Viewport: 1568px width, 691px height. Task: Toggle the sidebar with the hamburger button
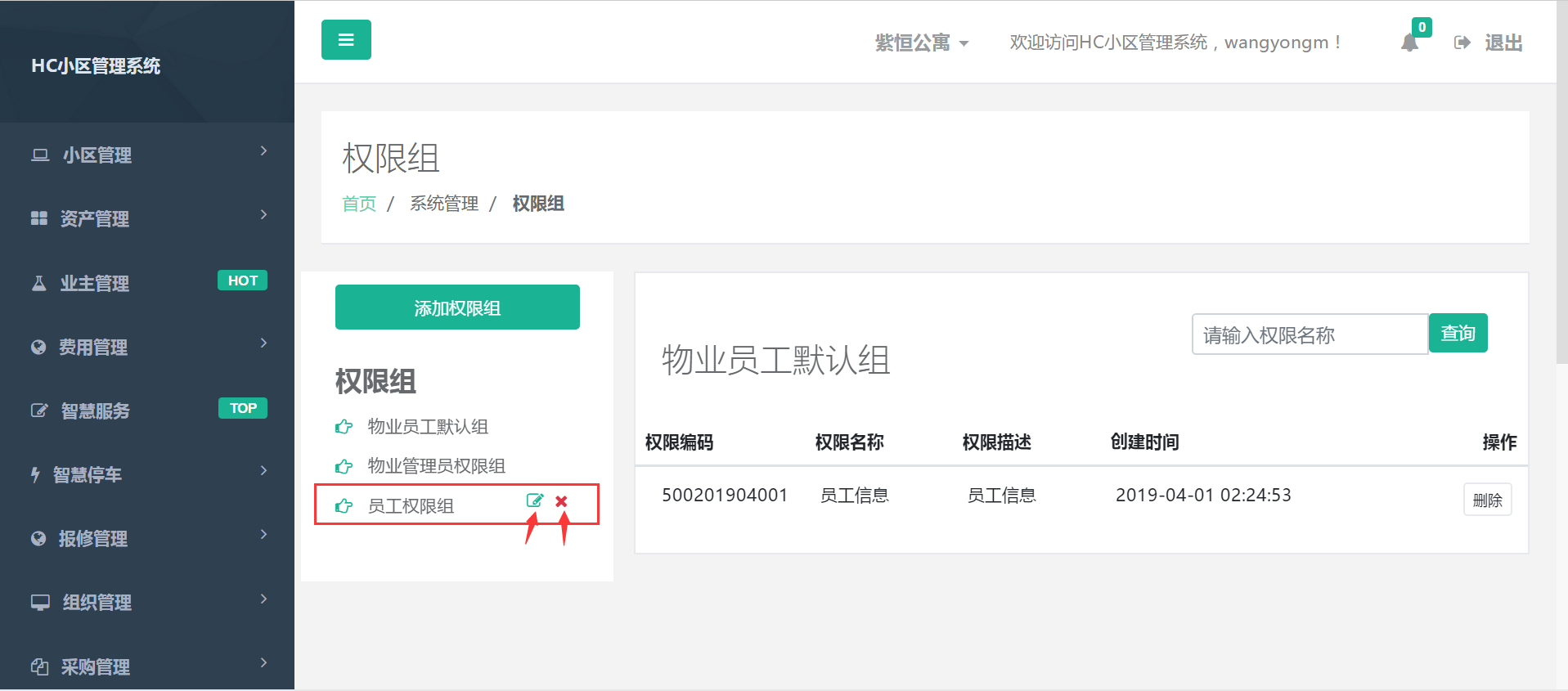click(346, 40)
